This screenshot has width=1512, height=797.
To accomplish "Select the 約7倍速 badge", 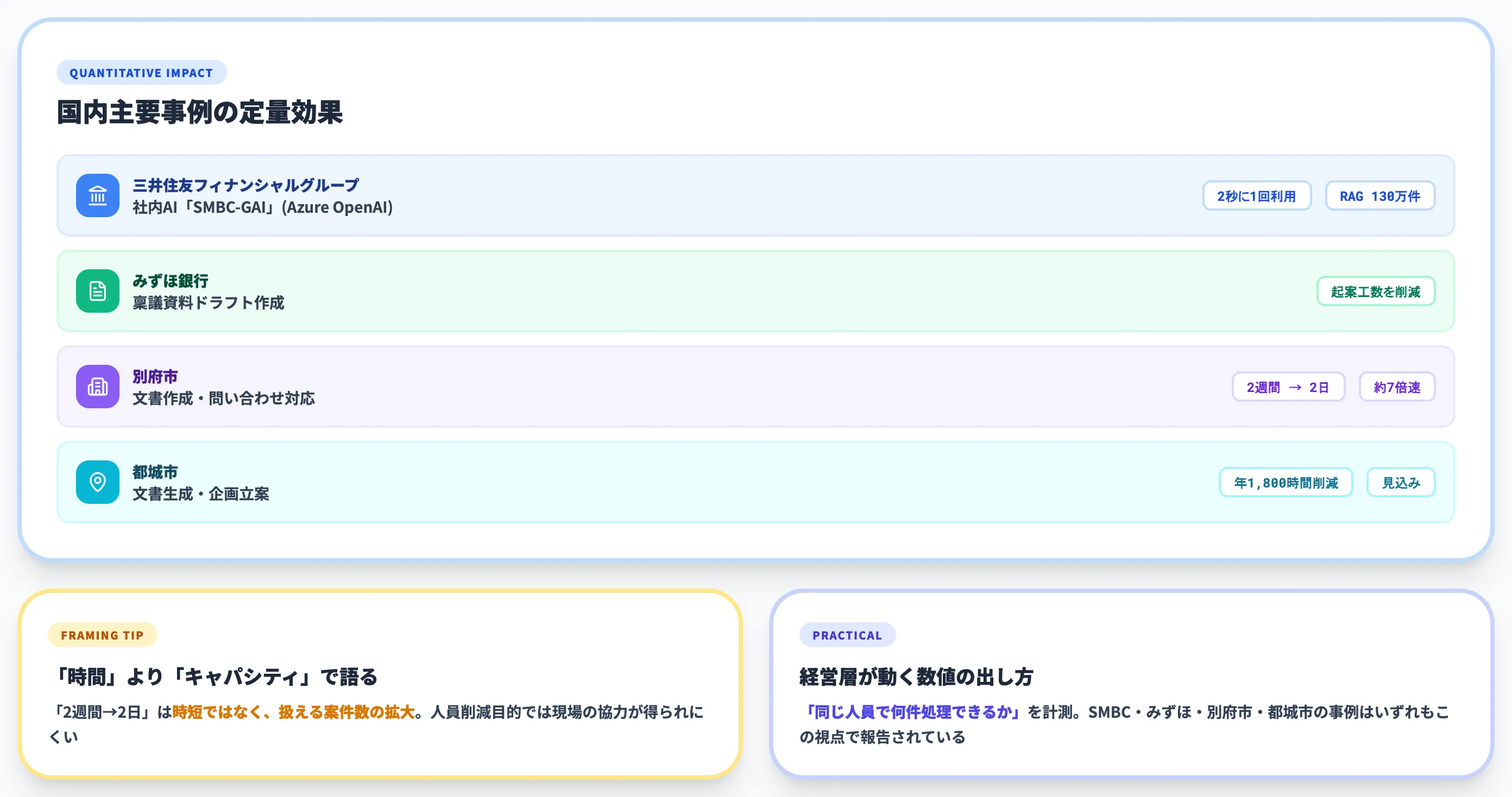I will click(x=1397, y=387).
